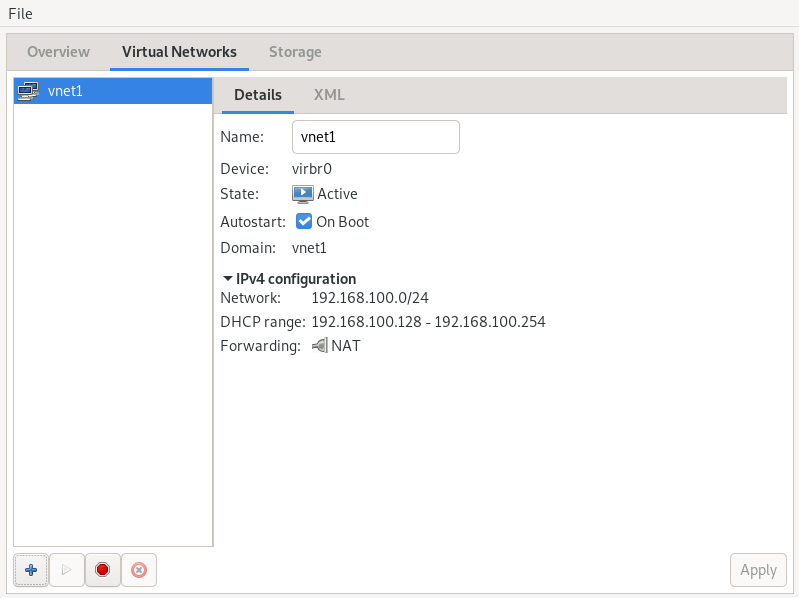This screenshot has height=598, width=799.
Task: Open the File menu
Action: [x=20, y=13]
